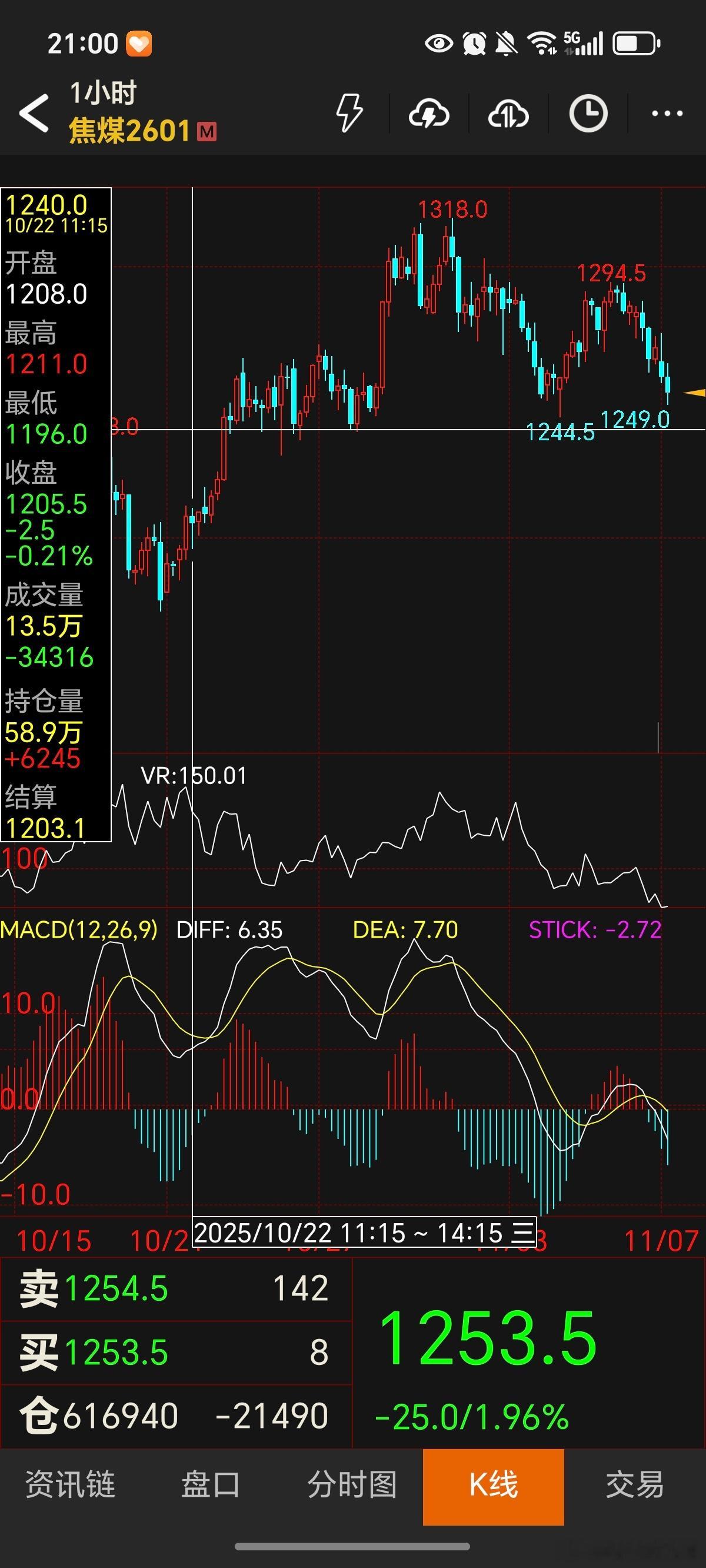Screen dimensions: 706x1568
Task: Tap the DEA: 7.70 value
Action: click(x=405, y=929)
